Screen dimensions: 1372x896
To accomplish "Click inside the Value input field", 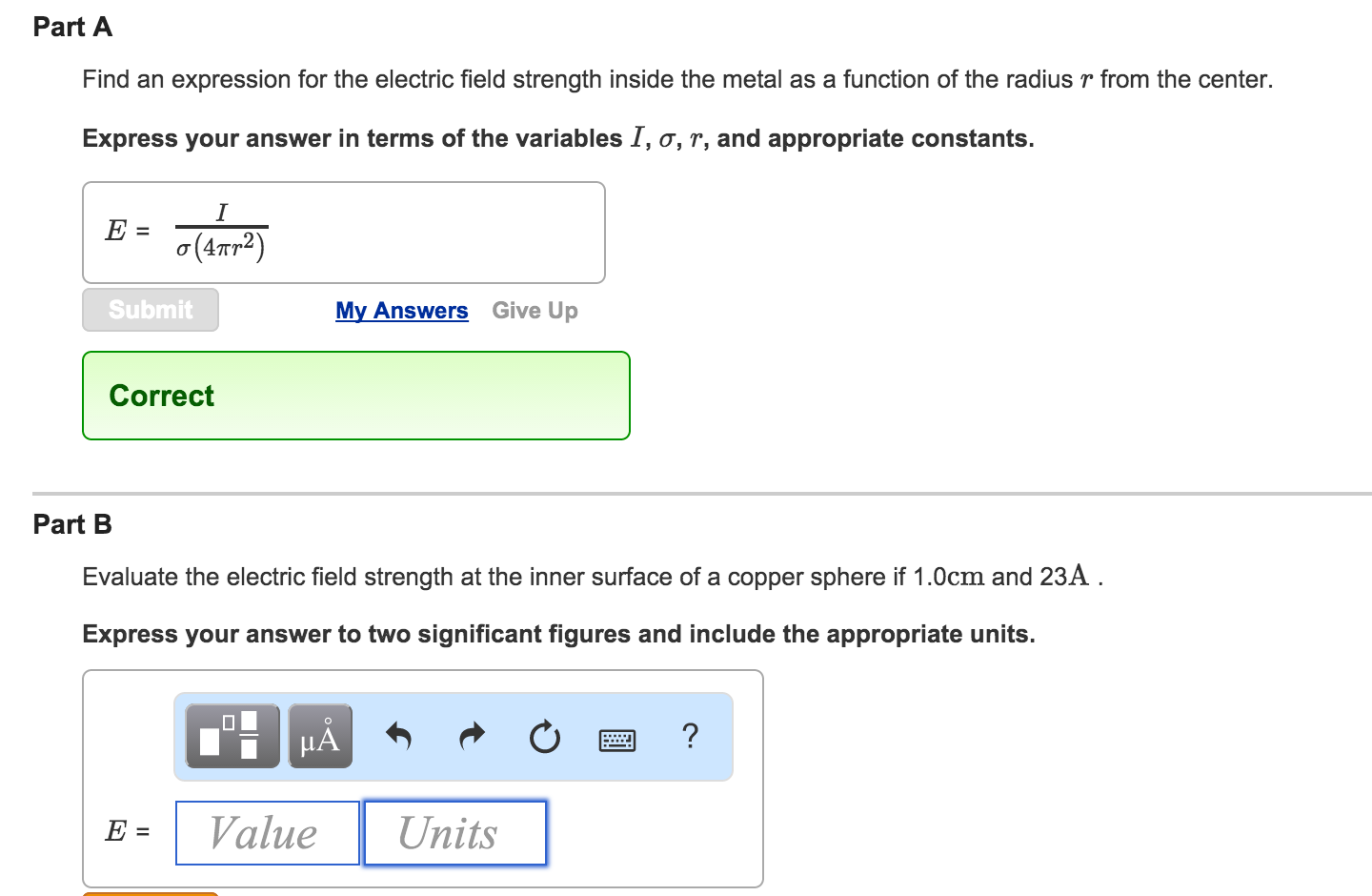I will point(267,832).
